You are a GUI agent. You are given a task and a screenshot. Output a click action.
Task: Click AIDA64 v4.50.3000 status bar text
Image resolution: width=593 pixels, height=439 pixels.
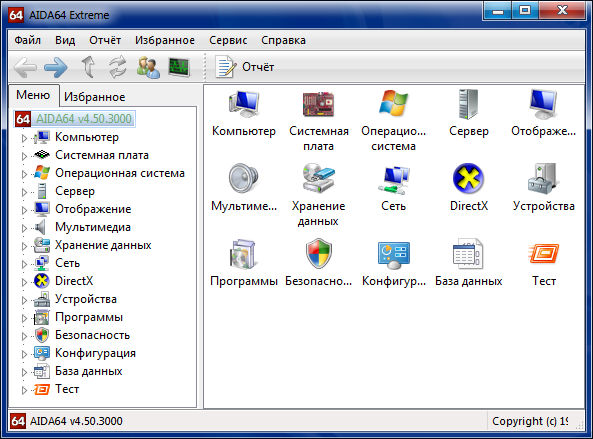[x=76, y=421]
